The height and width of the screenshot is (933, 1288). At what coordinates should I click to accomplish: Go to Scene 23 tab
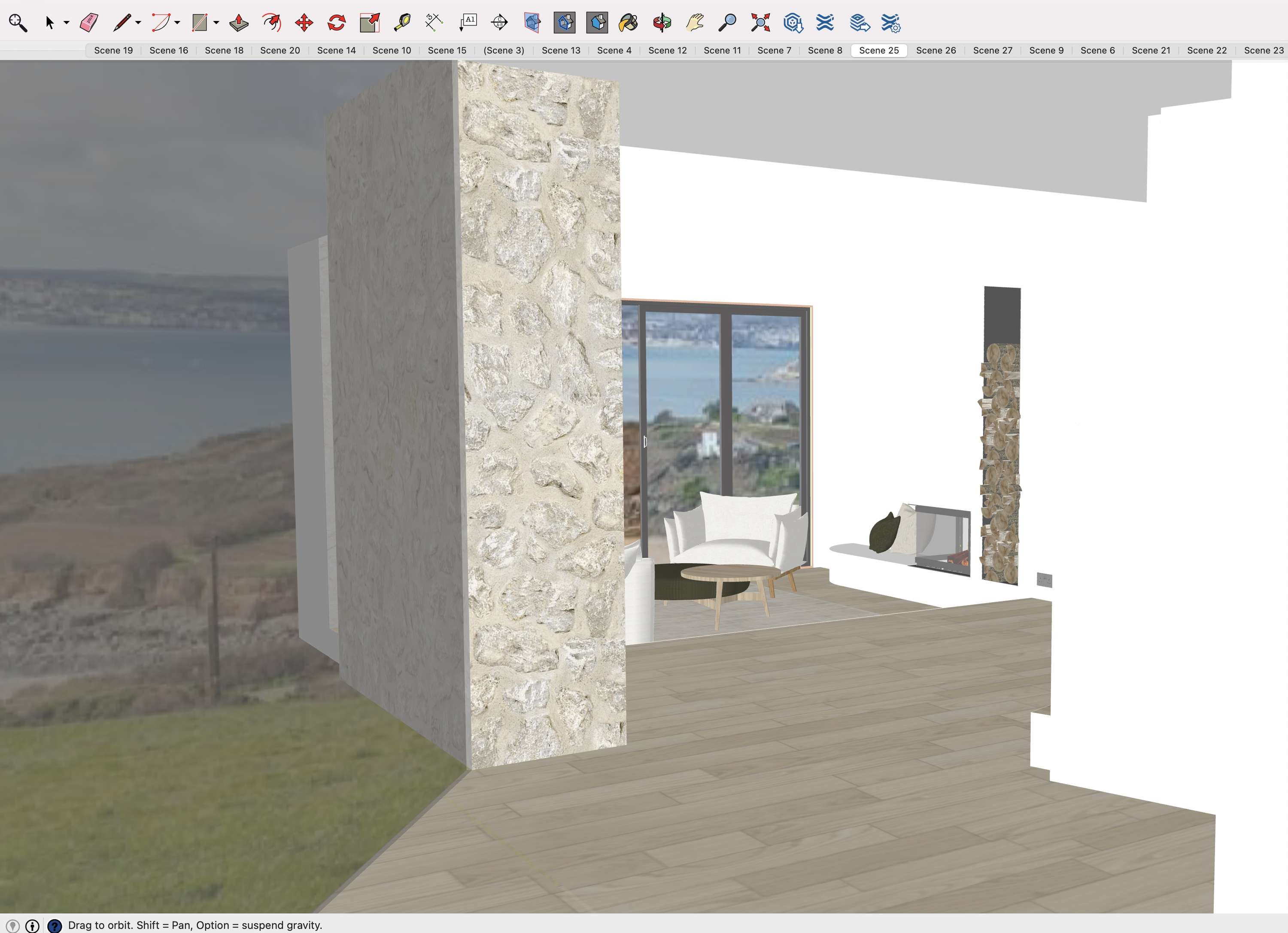[x=1264, y=51]
